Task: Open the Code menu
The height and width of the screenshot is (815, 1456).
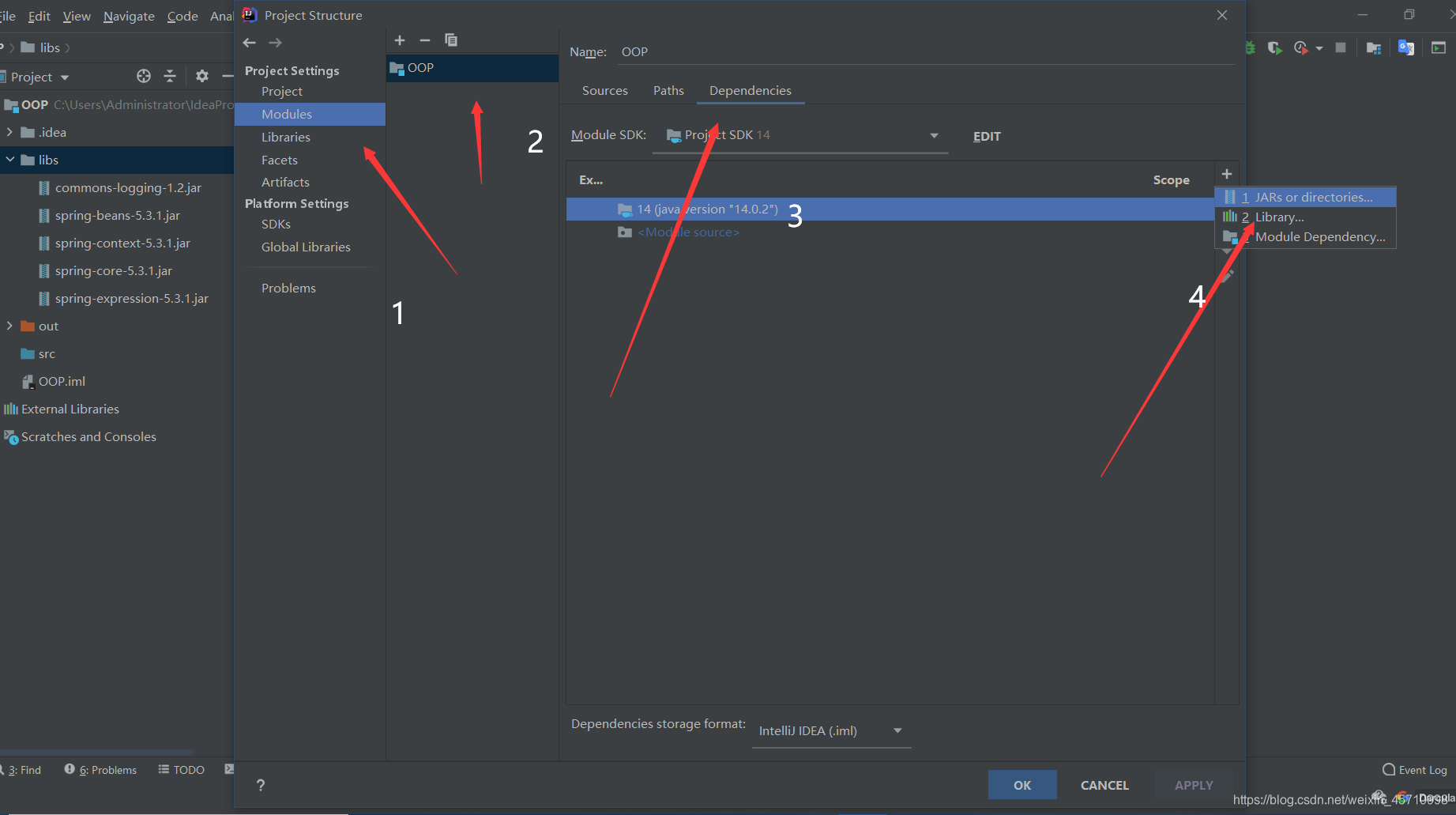Action: tap(182, 16)
